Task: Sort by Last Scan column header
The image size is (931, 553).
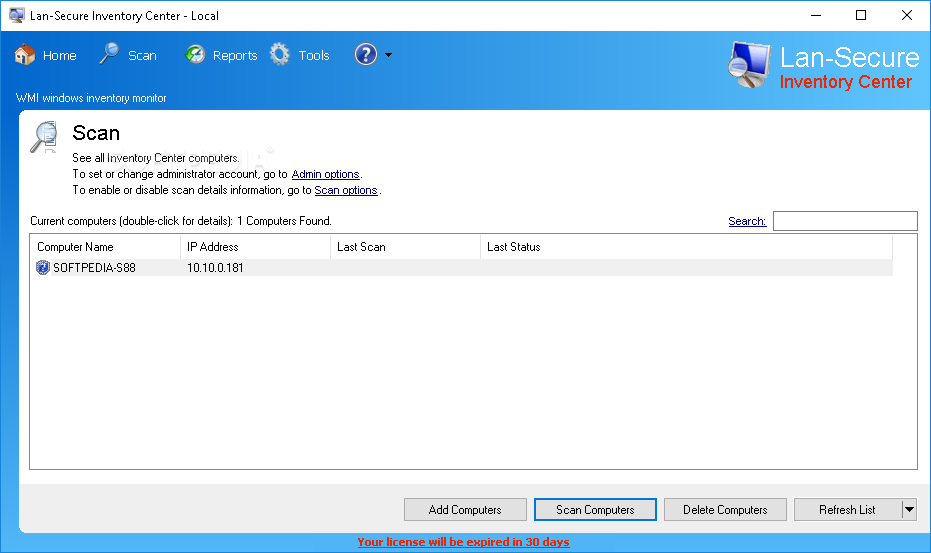Action: (405, 247)
